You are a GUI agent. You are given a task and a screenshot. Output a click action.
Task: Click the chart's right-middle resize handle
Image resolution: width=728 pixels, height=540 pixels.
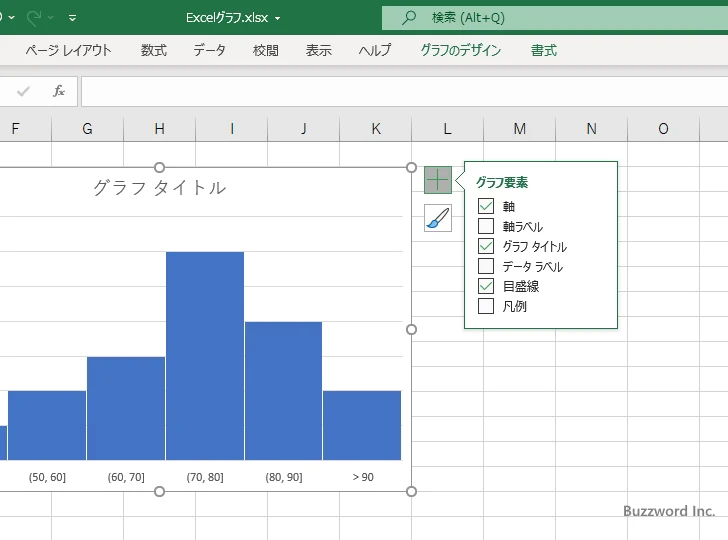(x=411, y=329)
